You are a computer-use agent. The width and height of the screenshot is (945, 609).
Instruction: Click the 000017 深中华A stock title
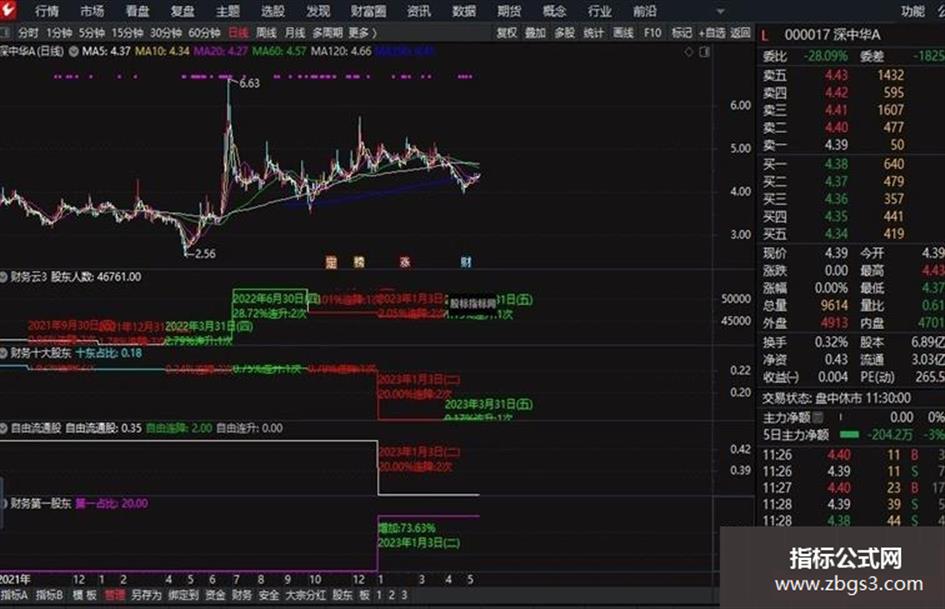(x=832, y=35)
